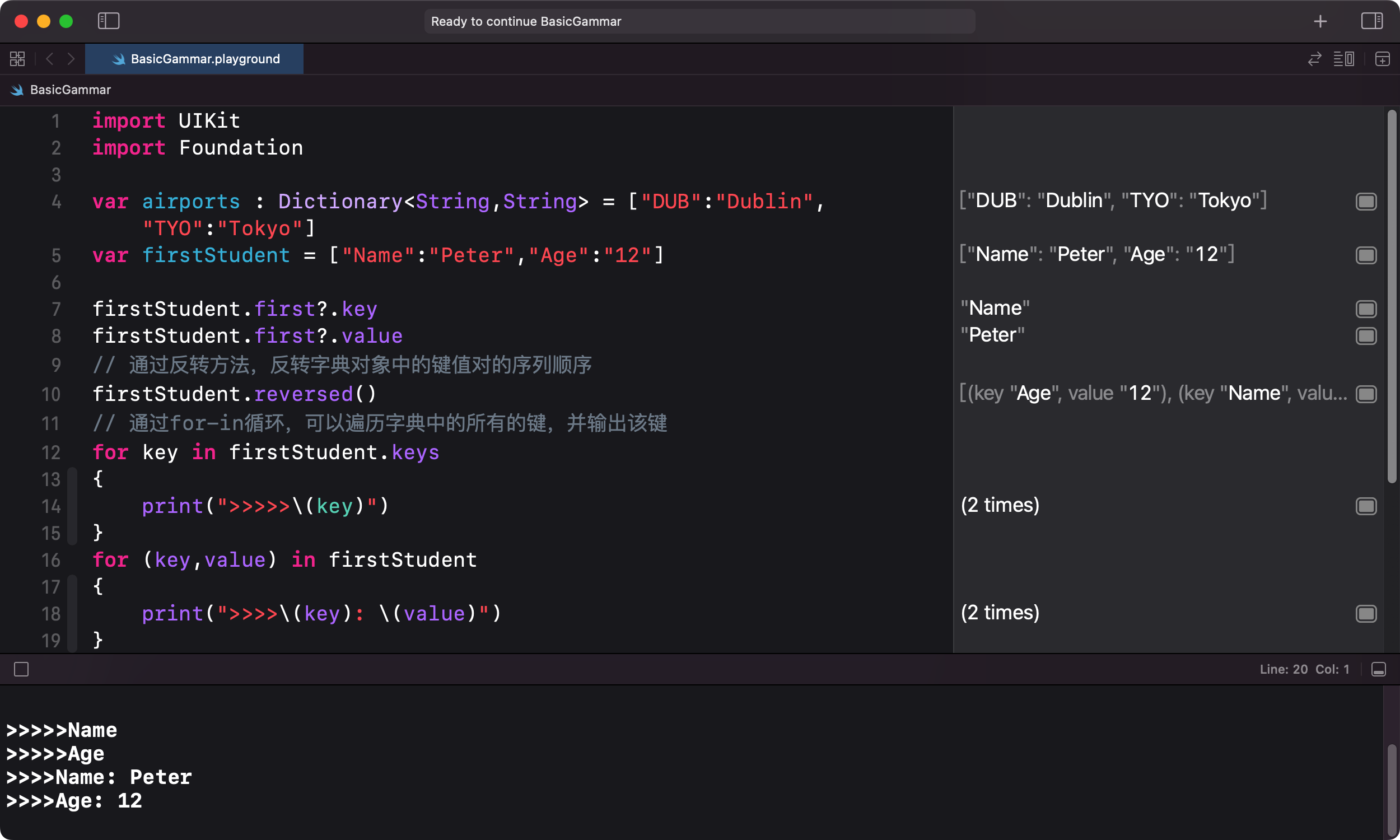Click BasicGammar in the jump bar
Image resolution: width=1400 pixels, height=840 pixels.
[x=70, y=90]
